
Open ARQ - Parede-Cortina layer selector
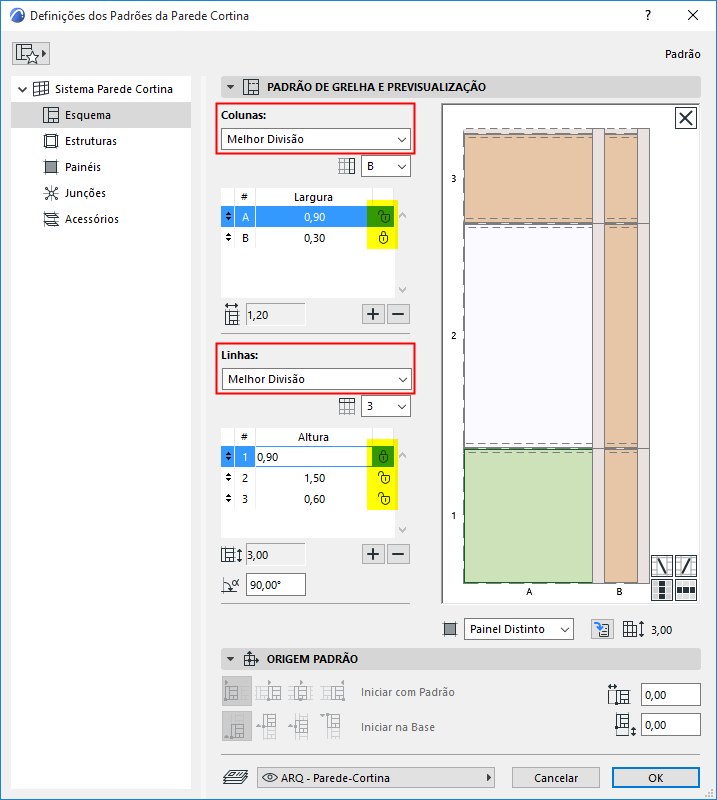click(376, 778)
